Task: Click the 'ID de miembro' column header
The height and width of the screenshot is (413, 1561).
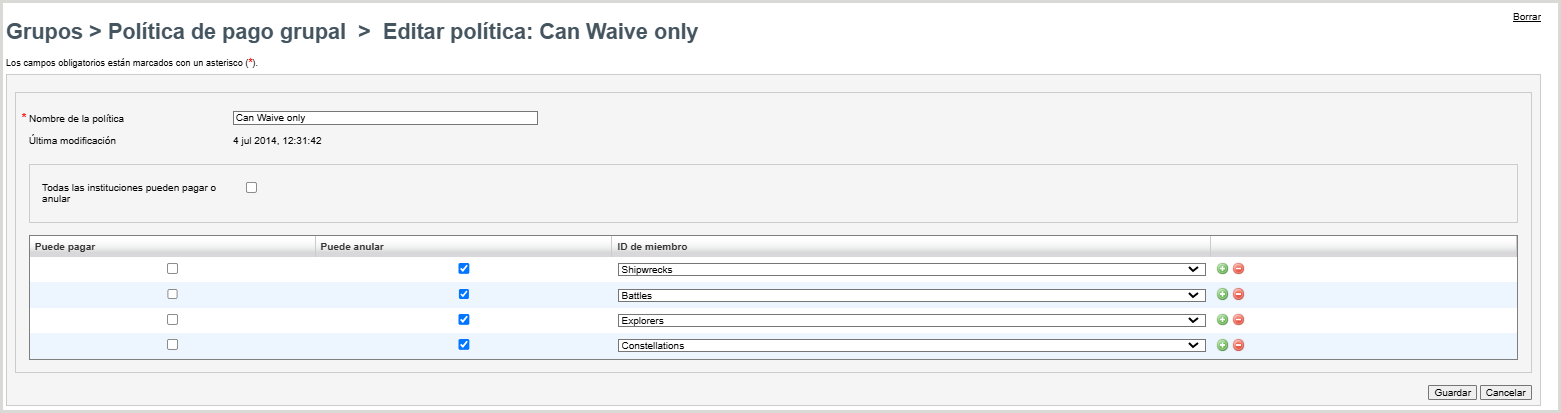Action: (652, 246)
